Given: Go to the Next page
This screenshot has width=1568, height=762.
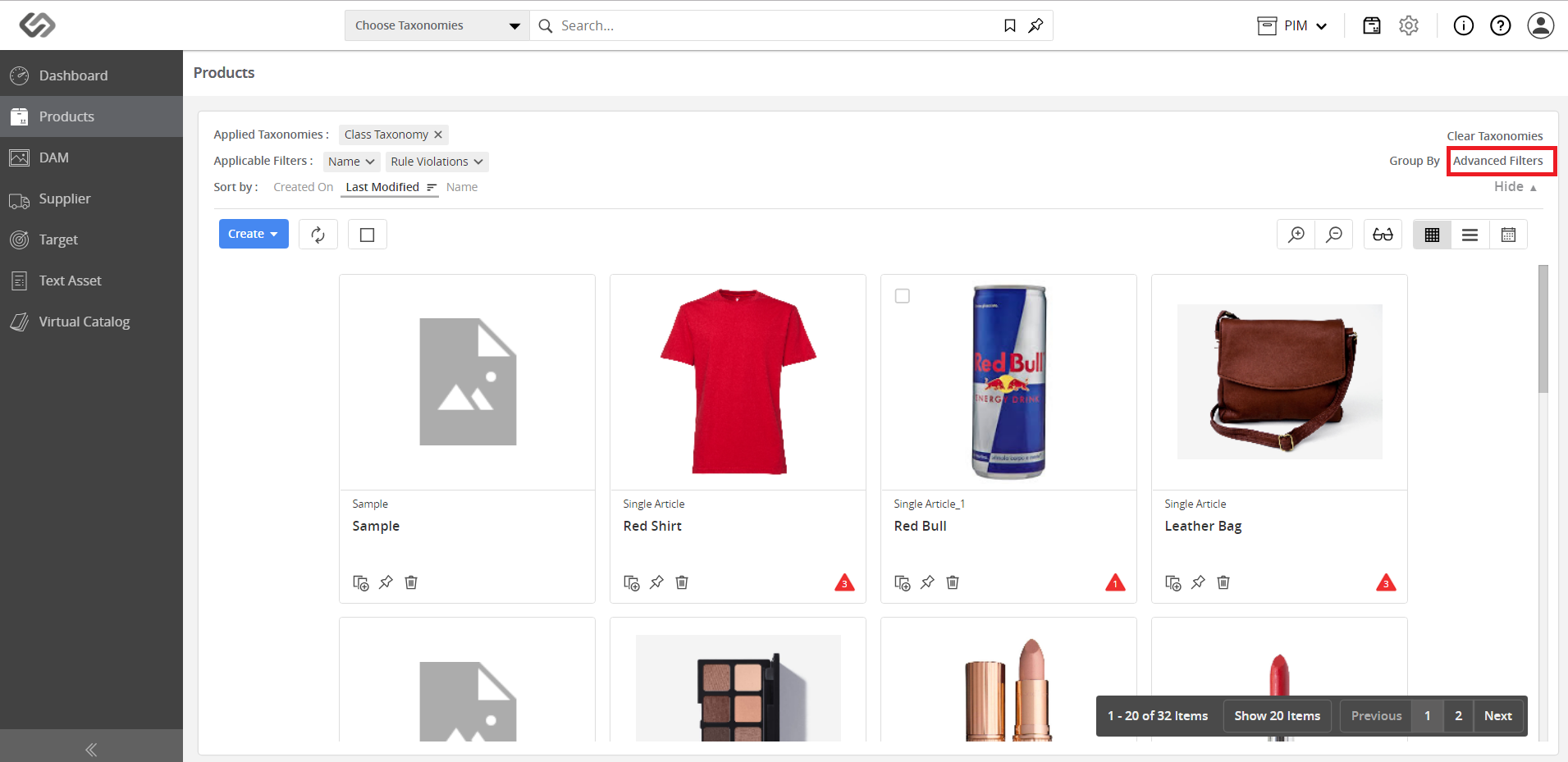Looking at the screenshot, I should 1497,716.
